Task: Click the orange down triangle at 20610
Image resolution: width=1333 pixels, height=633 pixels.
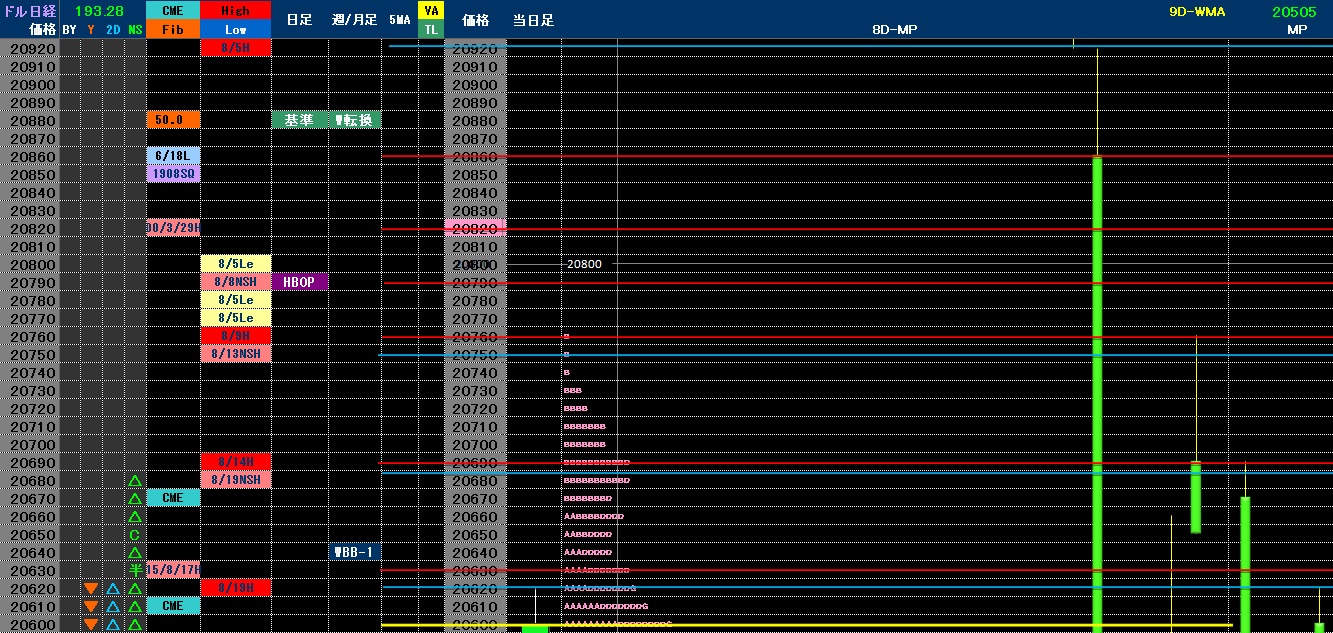Action: point(91,607)
